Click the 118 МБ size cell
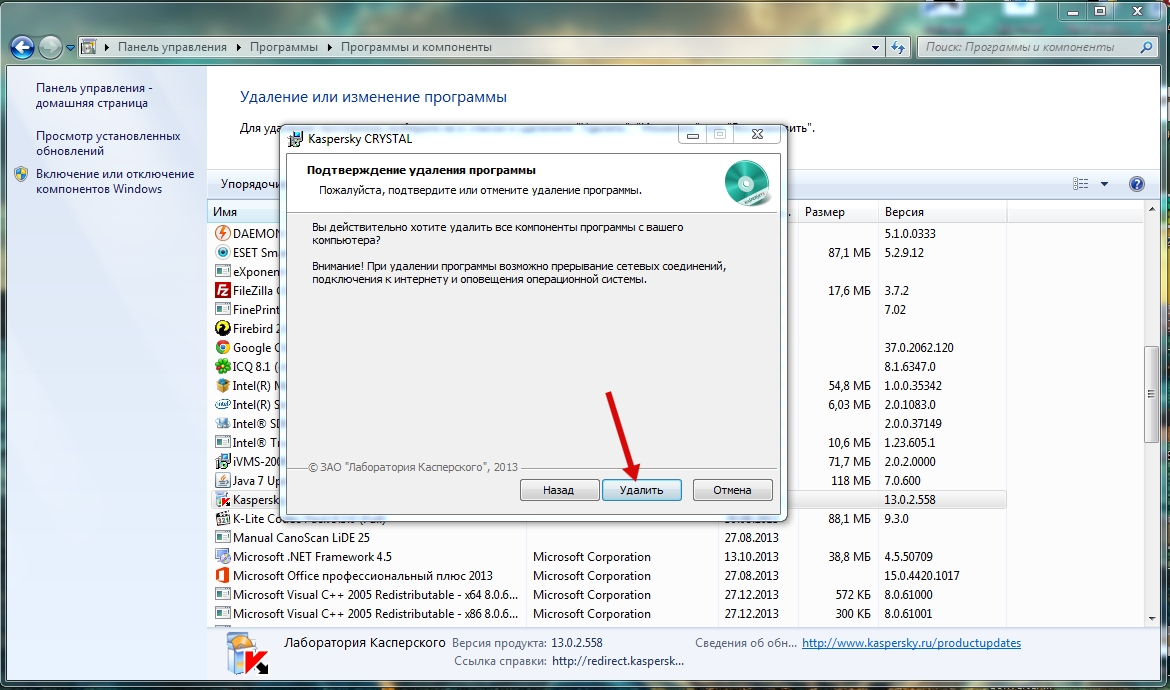Viewport: 1170px width, 690px height. (x=851, y=480)
